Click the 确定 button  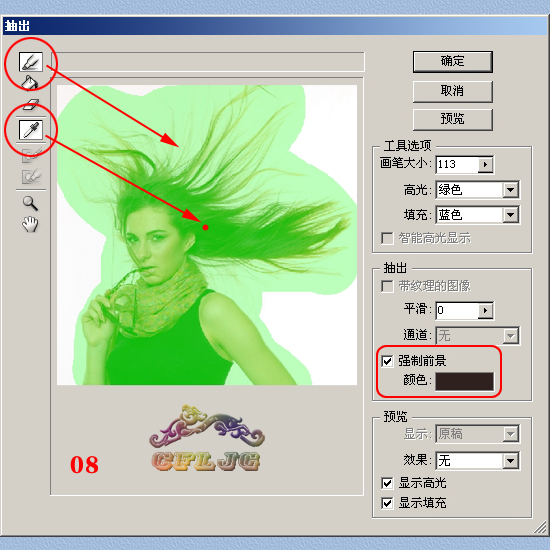[453, 62]
